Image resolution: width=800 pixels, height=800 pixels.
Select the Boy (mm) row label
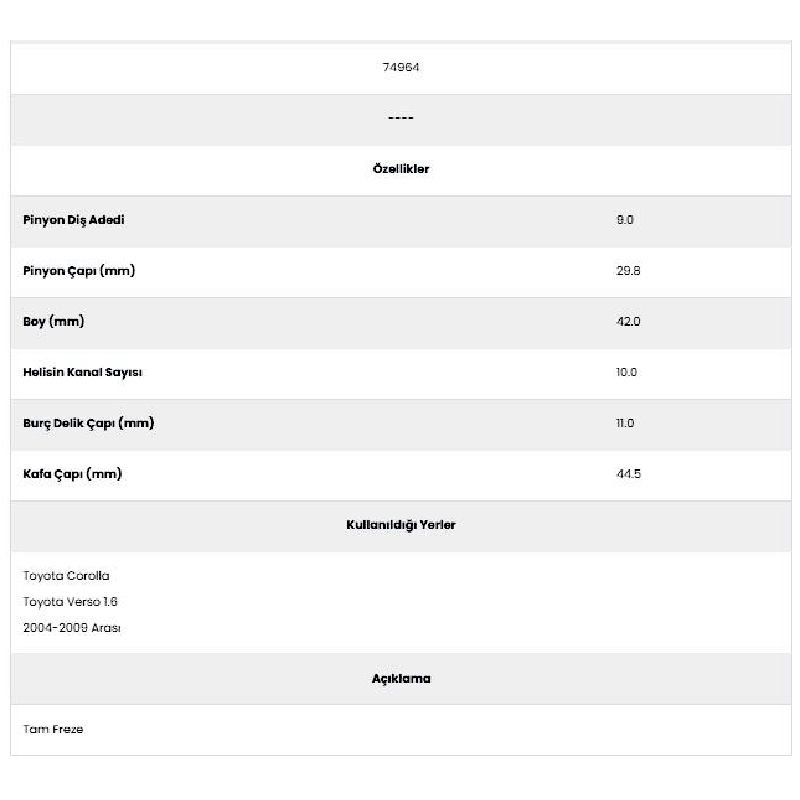(54, 321)
